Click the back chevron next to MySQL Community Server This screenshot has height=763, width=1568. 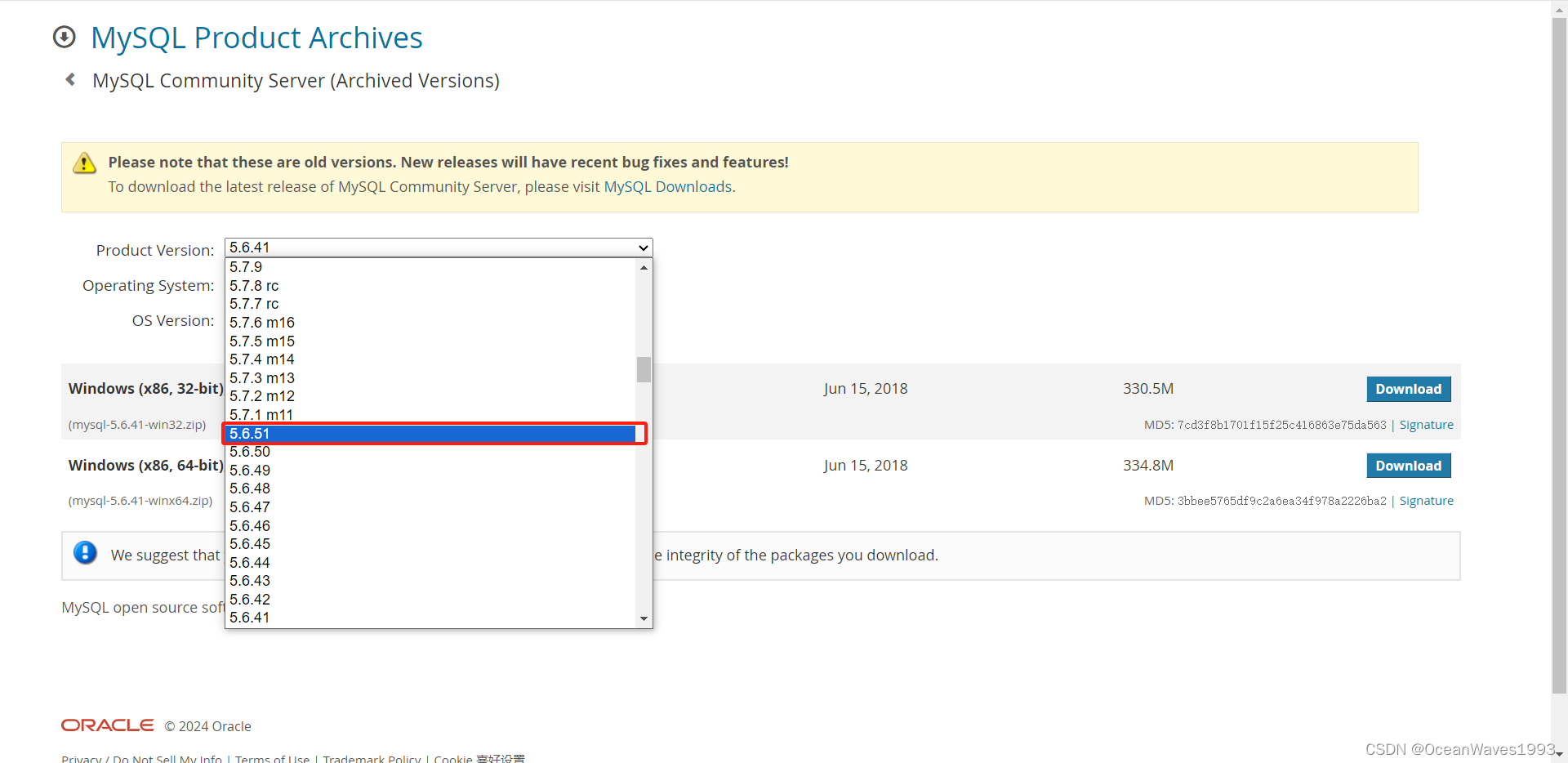pyautogui.click(x=70, y=79)
